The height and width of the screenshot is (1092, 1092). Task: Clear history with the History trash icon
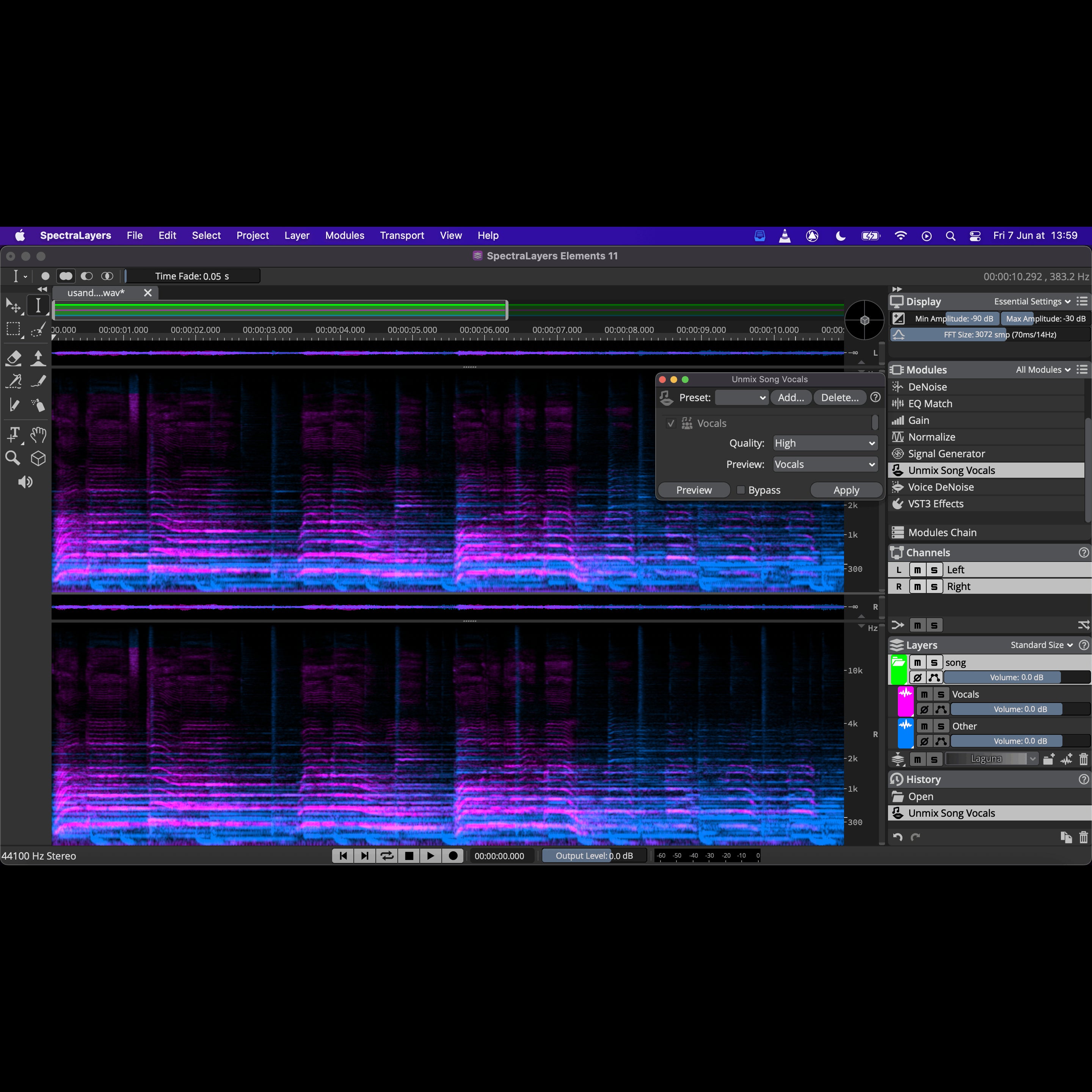coord(1083,838)
